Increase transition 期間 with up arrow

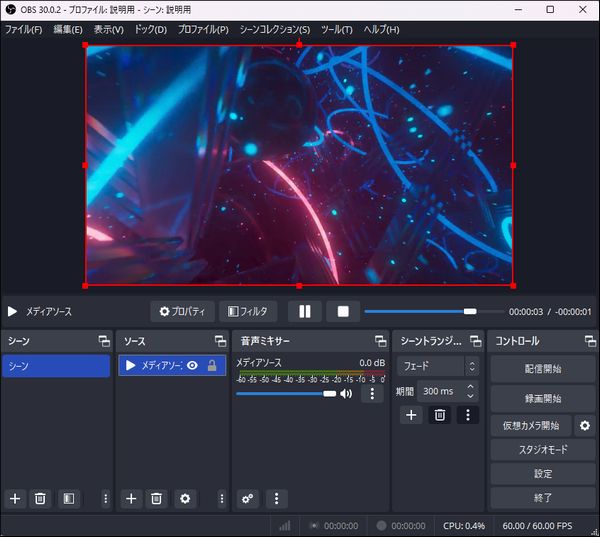click(470, 387)
